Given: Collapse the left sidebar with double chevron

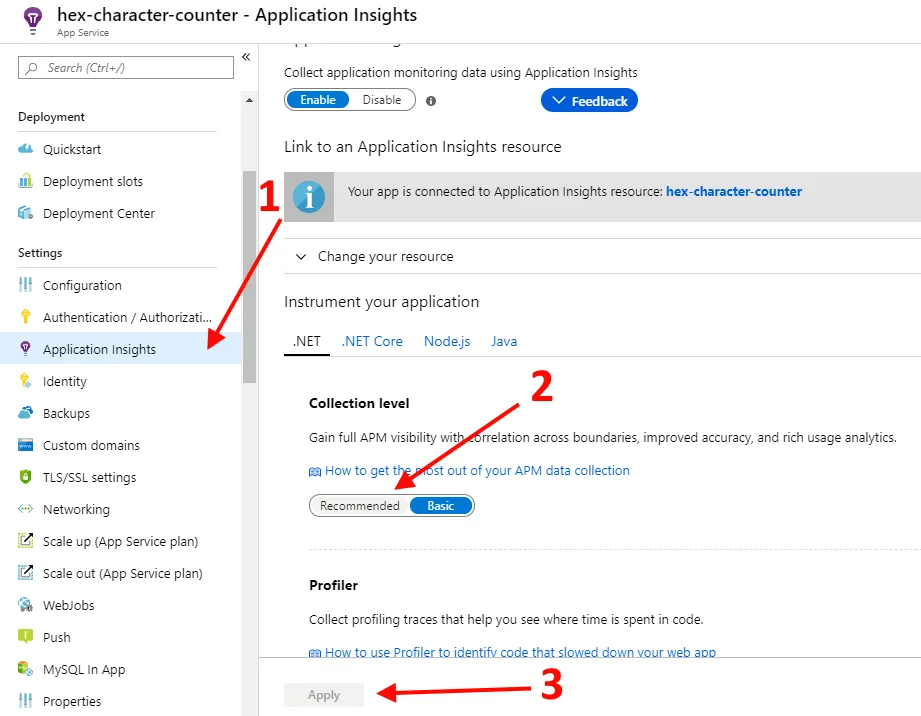Looking at the screenshot, I should 246,58.
